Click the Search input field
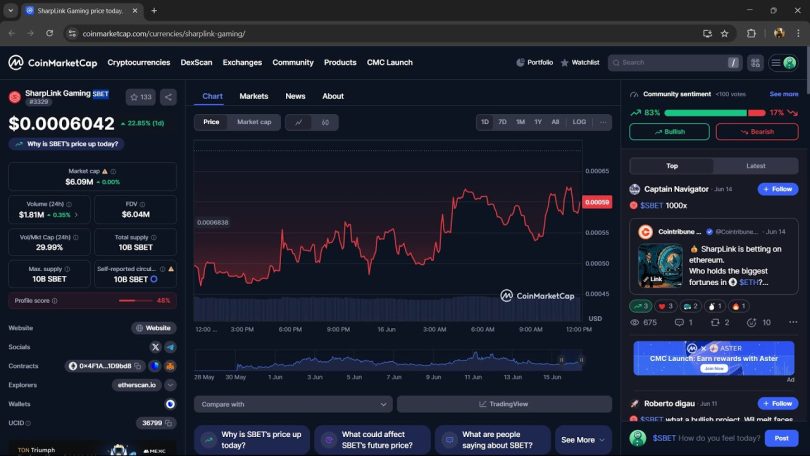Viewport: 810px width, 456px height. pos(674,62)
